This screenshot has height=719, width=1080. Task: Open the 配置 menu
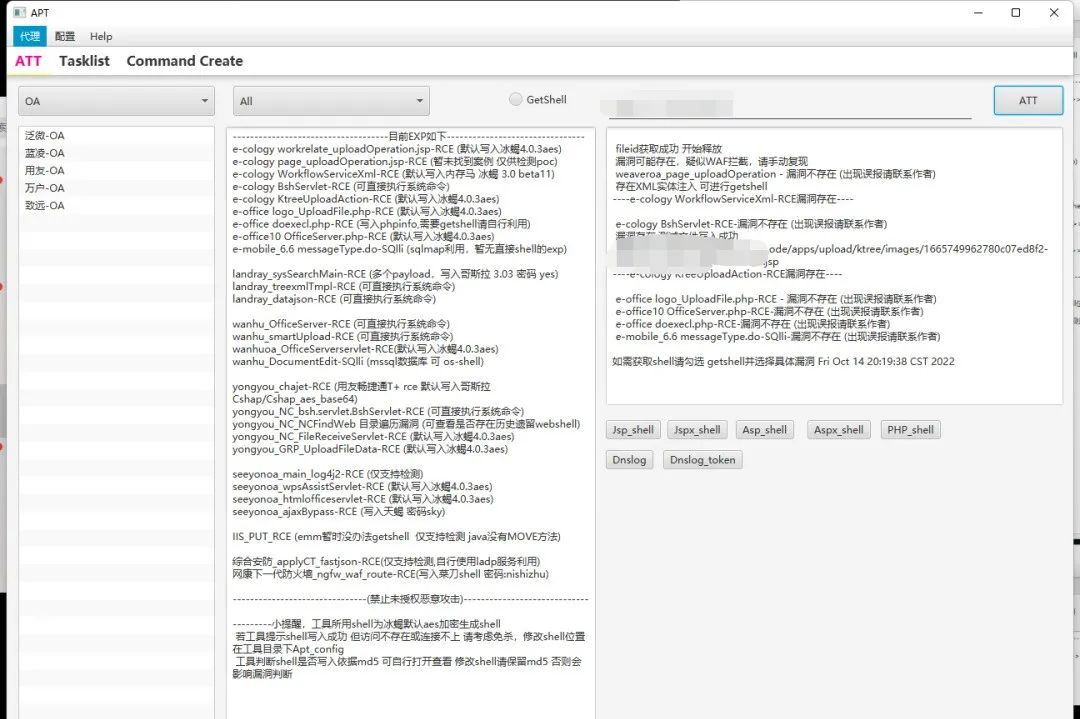(x=65, y=37)
